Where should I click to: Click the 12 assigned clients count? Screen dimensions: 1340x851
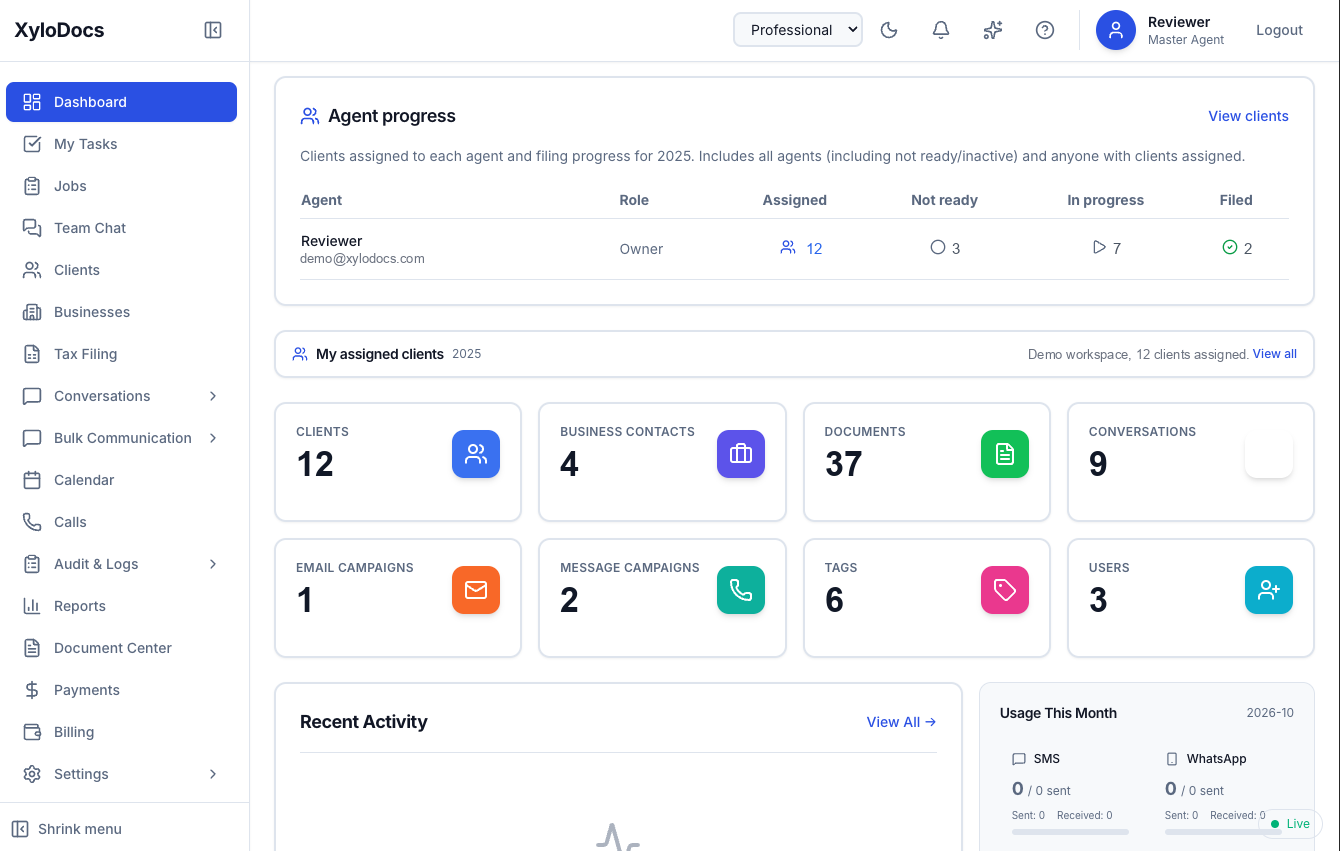tap(801, 248)
